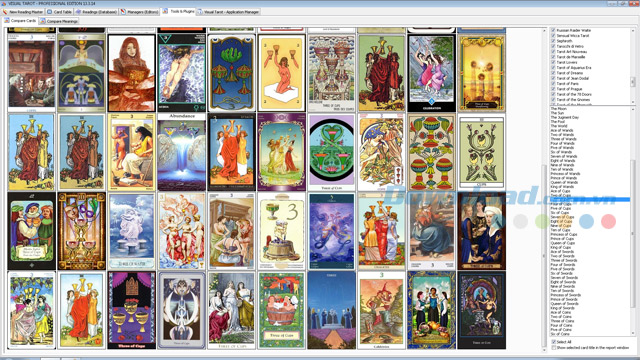This screenshot has height=360, width=640.
Task: Uncheck the Sensual Wicca Tarot deck
Action: coord(553,36)
